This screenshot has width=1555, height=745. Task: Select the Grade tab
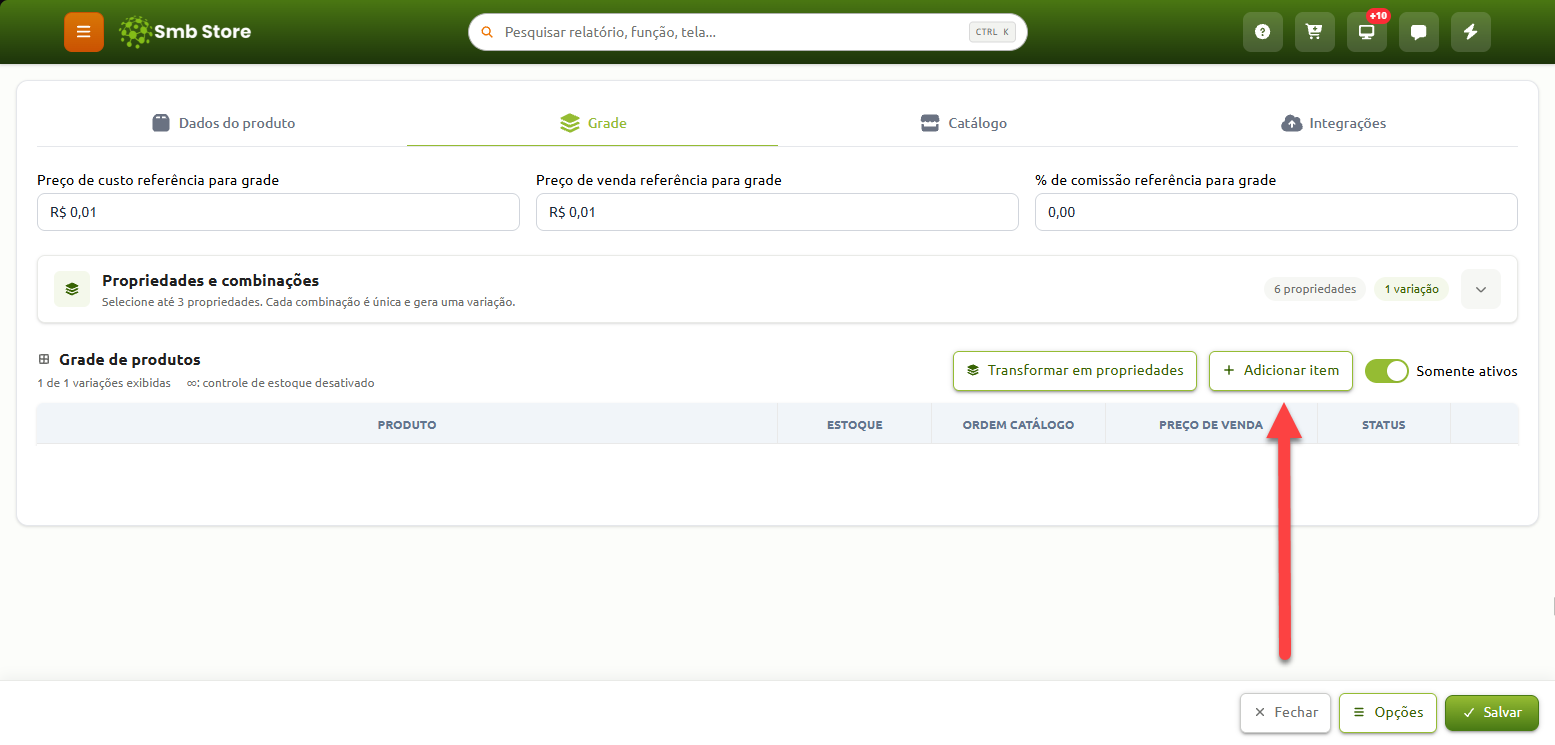tap(593, 123)
